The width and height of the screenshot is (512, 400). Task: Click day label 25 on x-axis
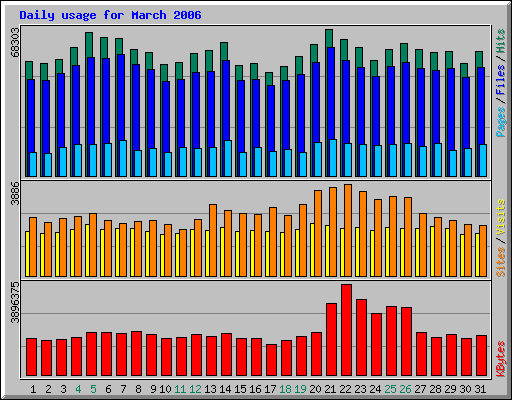point(390,389)
